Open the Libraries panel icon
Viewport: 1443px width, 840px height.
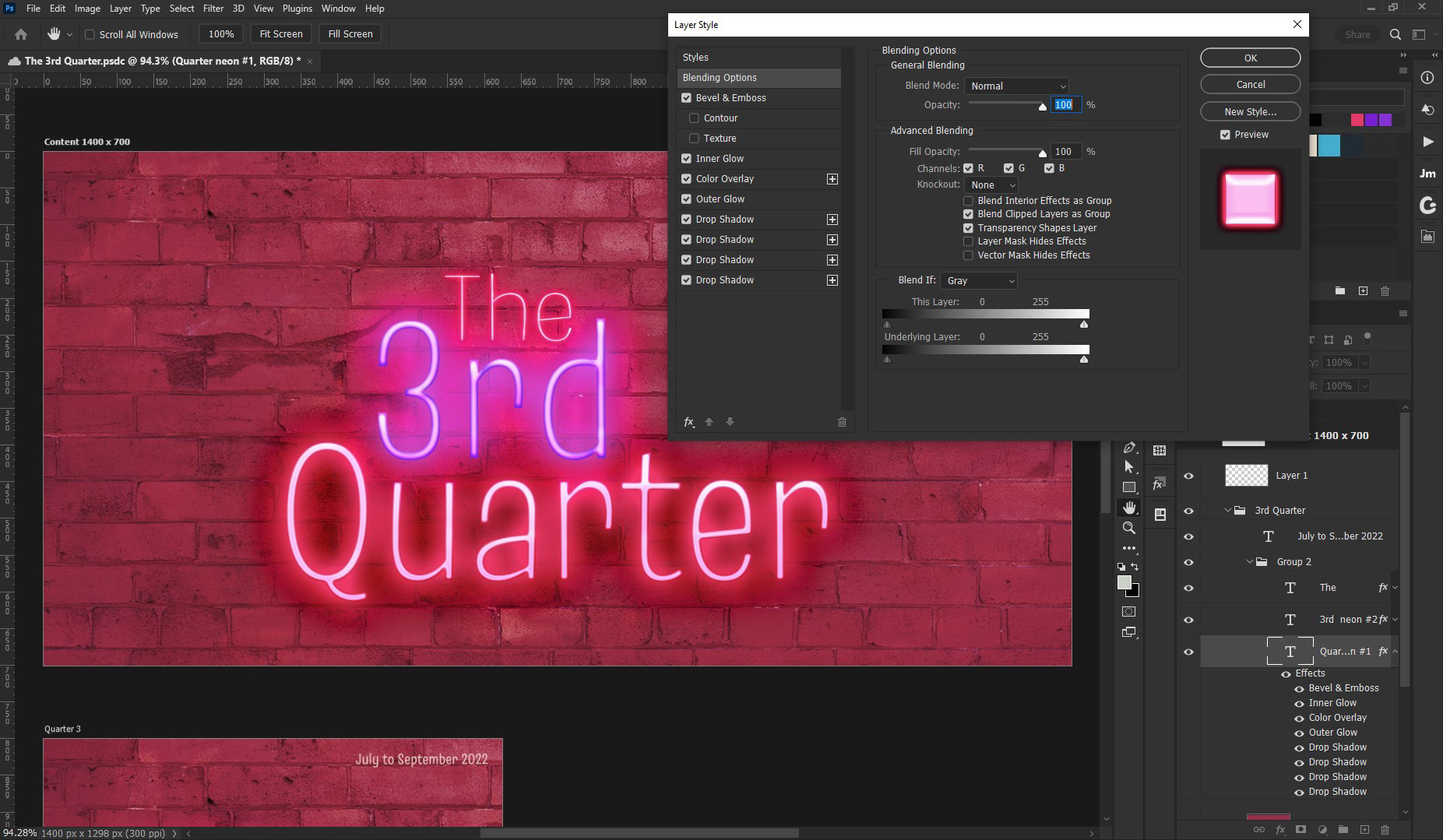click(x=1427, y=237)
